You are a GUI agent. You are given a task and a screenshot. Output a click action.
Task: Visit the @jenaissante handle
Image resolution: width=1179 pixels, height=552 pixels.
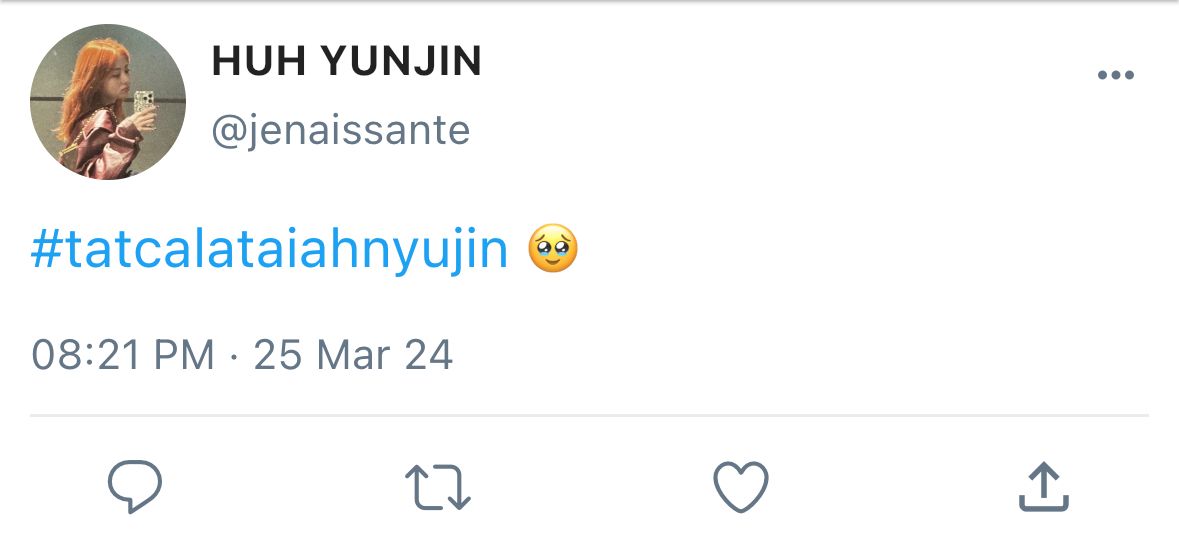tap(341, 130)
